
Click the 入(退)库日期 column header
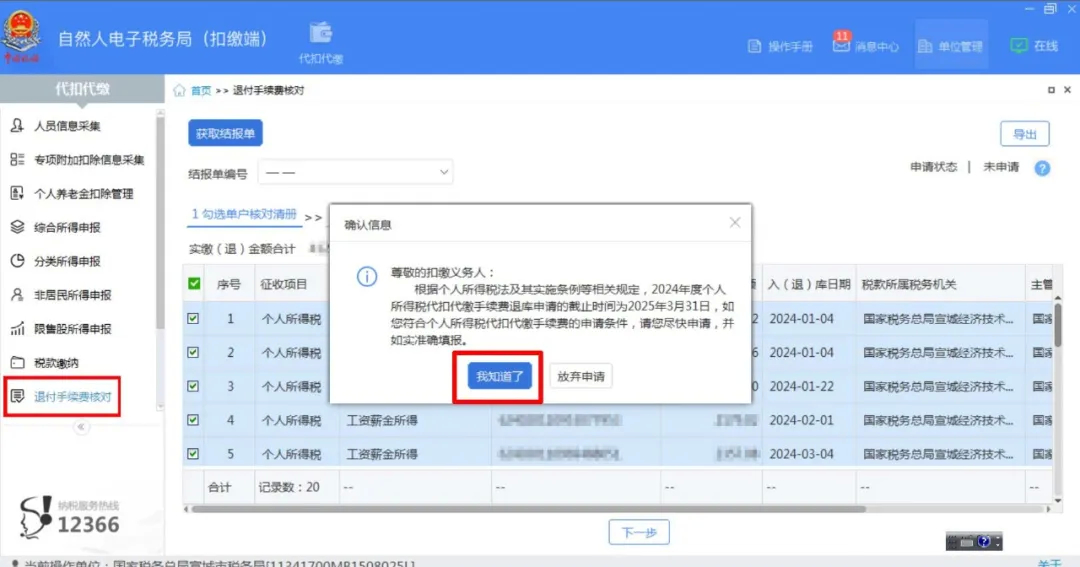pyautogui.click(x=809, y=284)
